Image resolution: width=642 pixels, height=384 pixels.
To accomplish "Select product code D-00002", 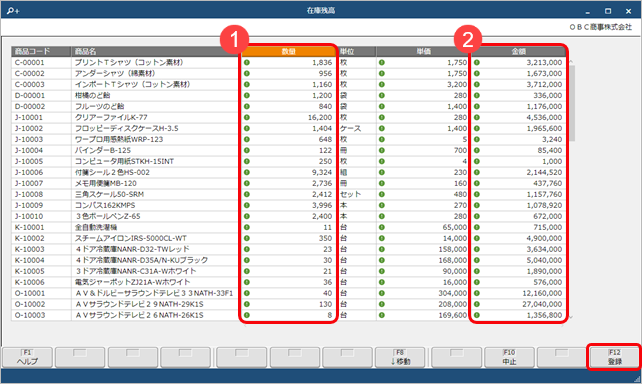I will 29,106.
